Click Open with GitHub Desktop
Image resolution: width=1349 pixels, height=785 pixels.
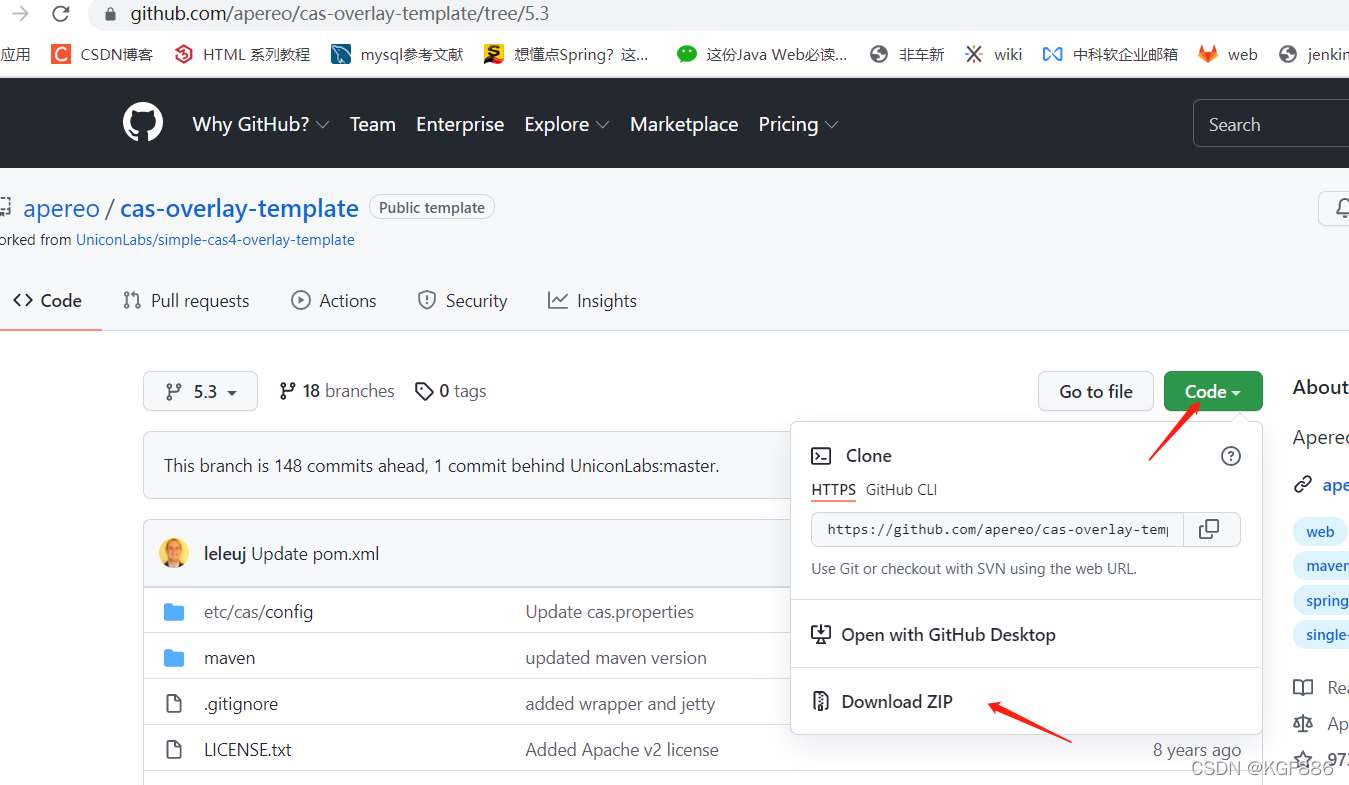coord(947,635)
